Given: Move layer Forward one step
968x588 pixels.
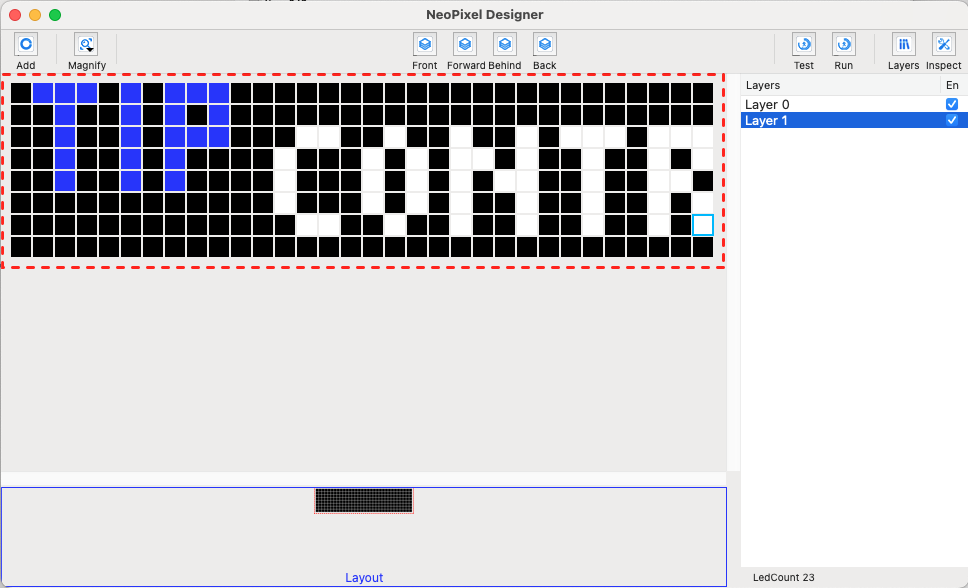Looking at the screenshot, I should [x=465, y=44].
